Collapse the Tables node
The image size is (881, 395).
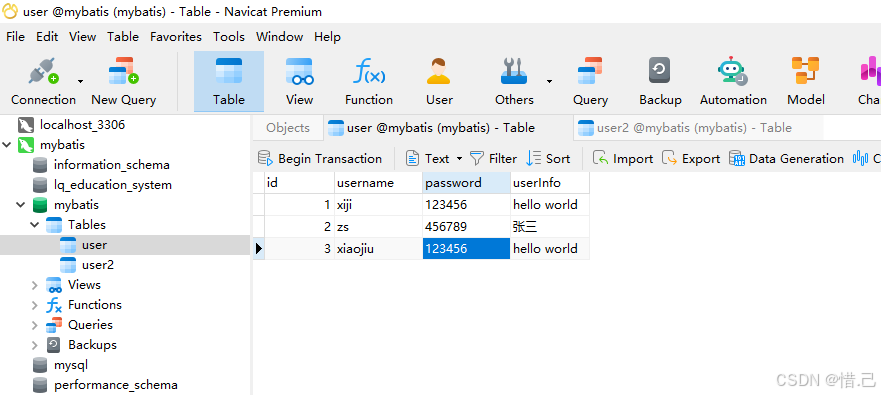35,225
